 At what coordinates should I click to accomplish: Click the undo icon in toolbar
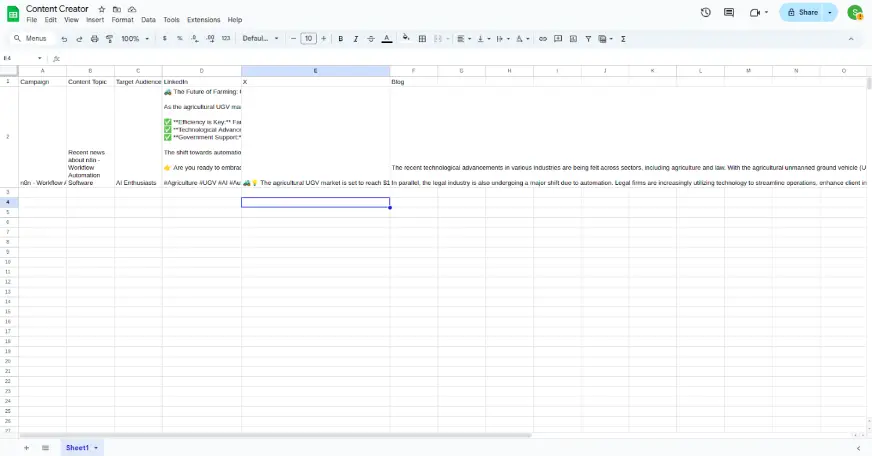coord(65,39)
